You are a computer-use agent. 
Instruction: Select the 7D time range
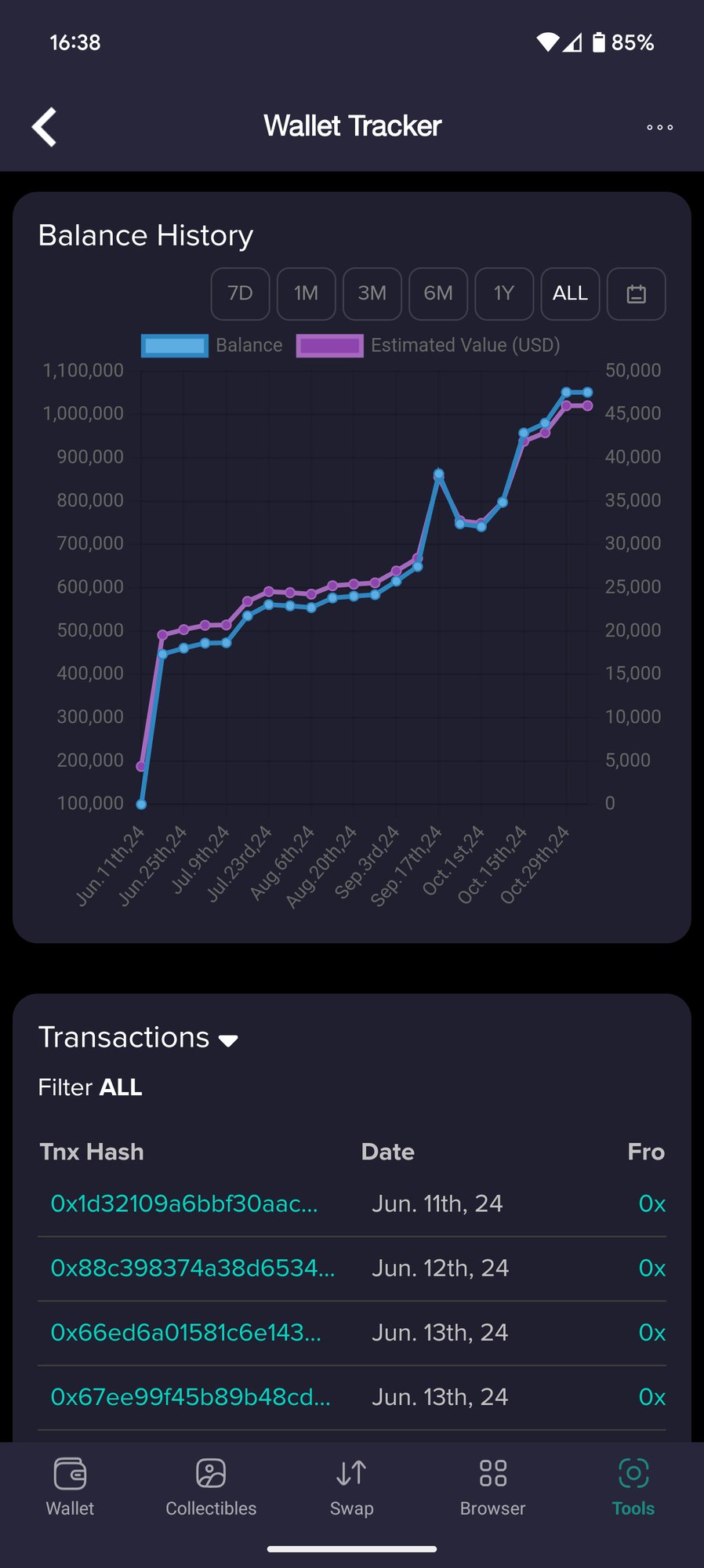click(x=240, y=294)
